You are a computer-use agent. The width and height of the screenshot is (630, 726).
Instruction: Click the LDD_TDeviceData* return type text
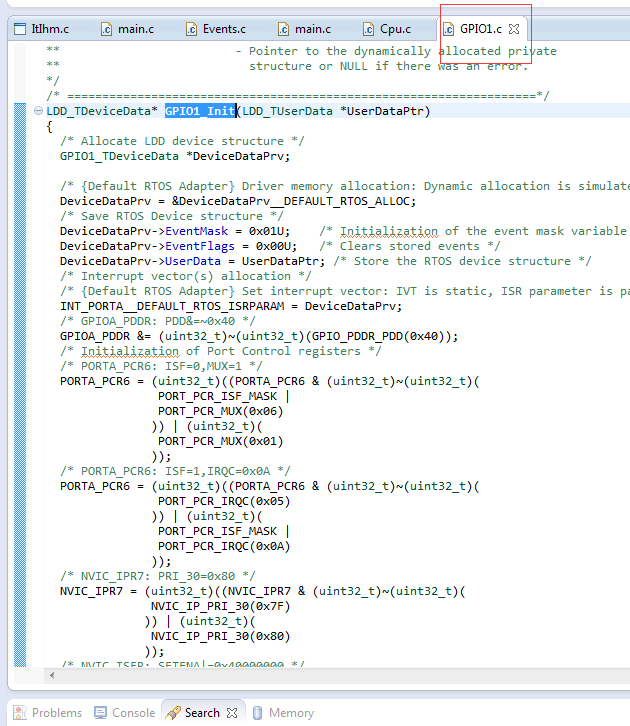(102, 111)
